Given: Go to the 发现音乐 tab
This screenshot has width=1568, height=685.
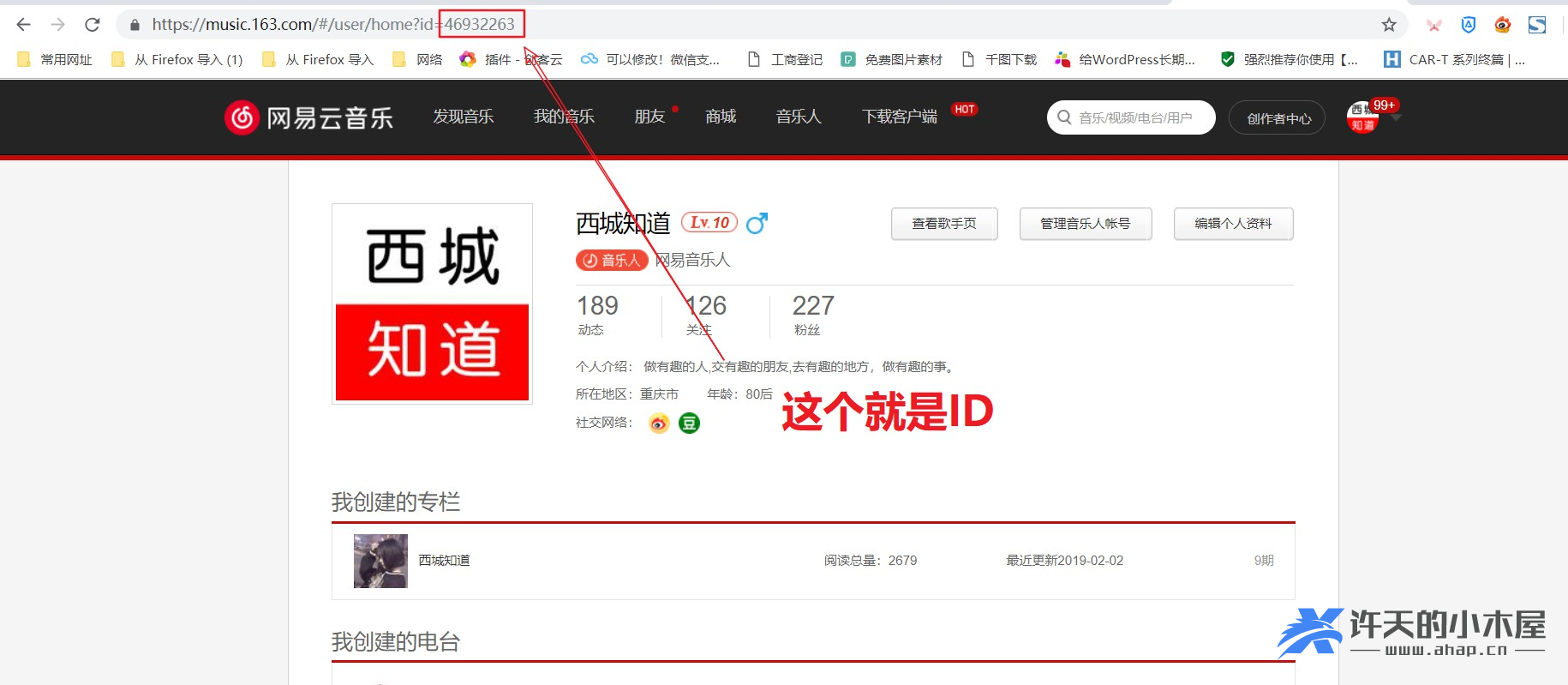Looking at the screenshot, I should coord(464,117).
